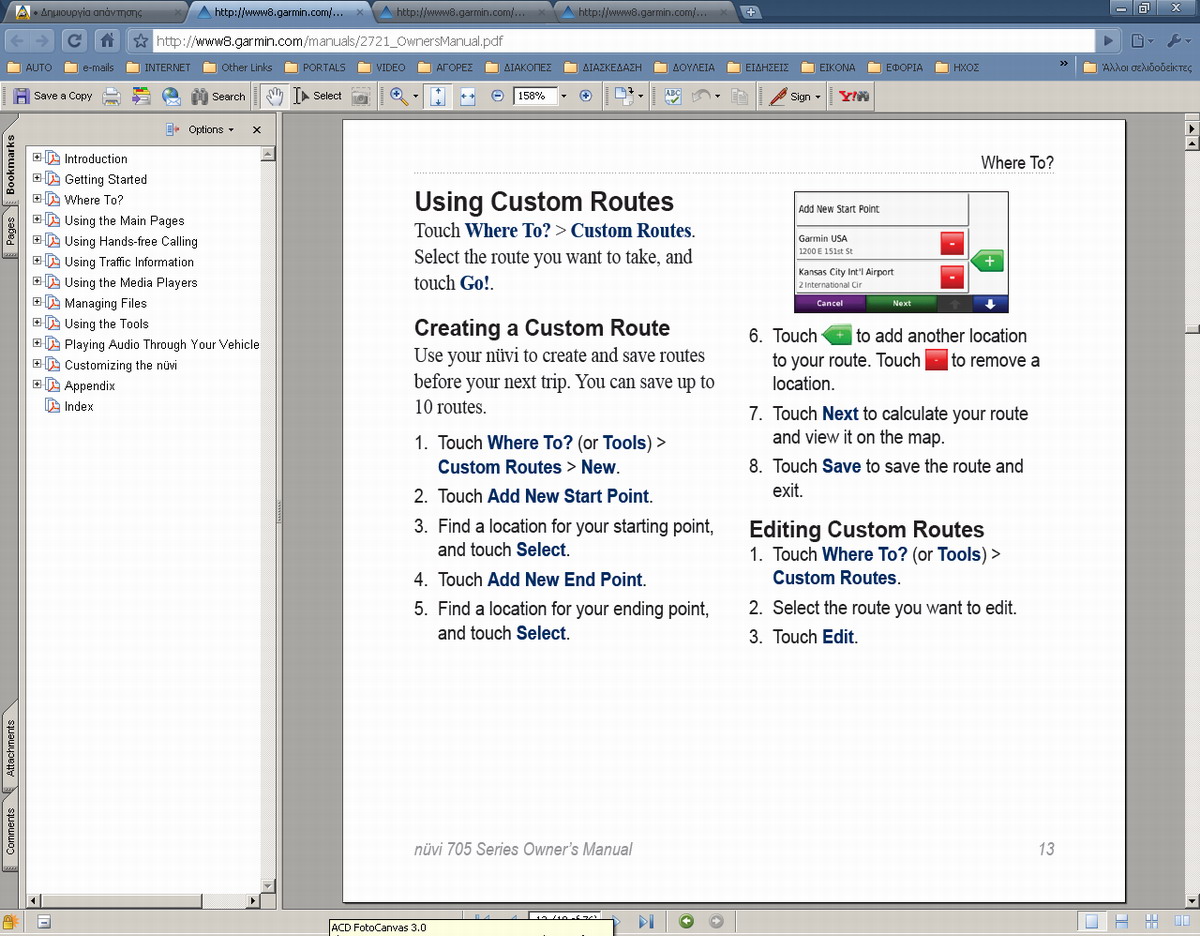Image resolution: width=1200 pixels, height=936 pixels.
Task: Open the Using the Media Players bookmark
Action: click(x=131, y=282)
